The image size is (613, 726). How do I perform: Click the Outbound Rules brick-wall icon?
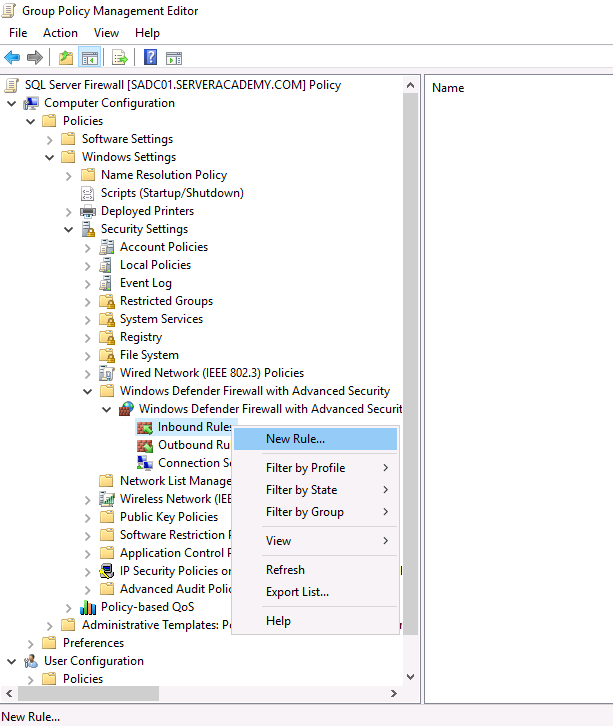point(144,445)
